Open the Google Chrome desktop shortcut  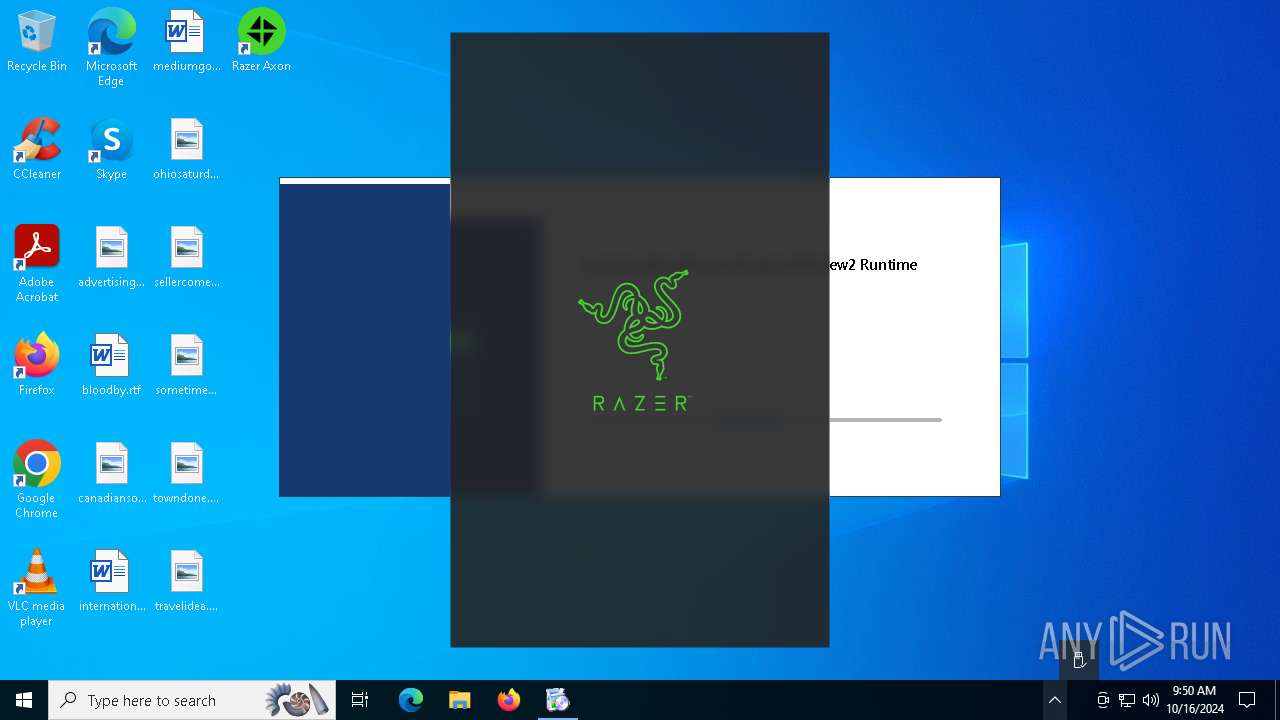pyautogui.click(x=37, y=480)
